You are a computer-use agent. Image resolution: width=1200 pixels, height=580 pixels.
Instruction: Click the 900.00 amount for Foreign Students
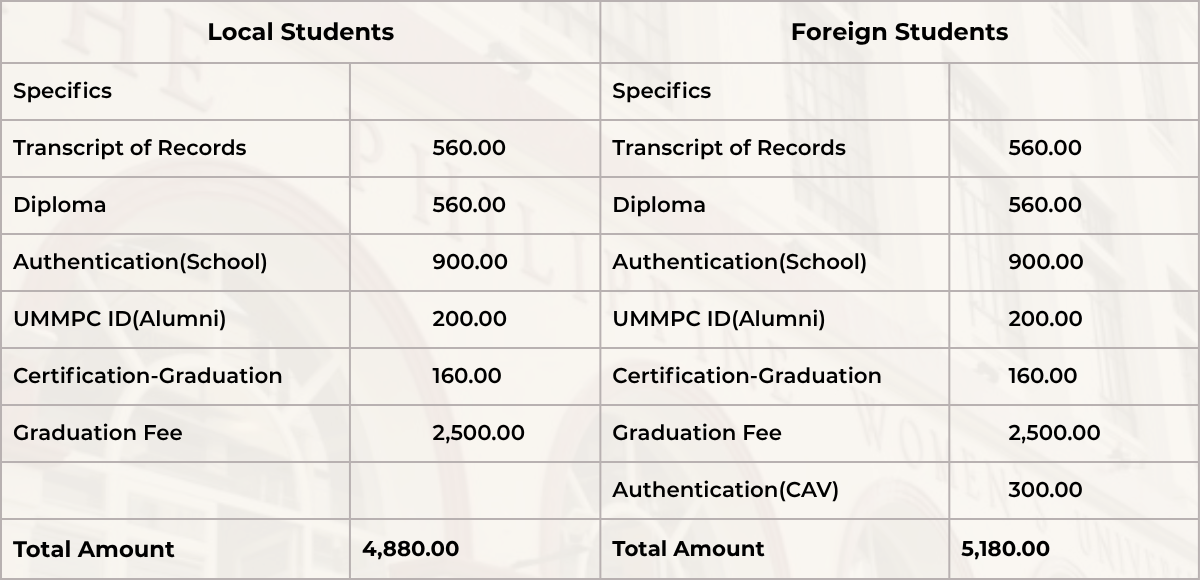[x=1045, y=262]
